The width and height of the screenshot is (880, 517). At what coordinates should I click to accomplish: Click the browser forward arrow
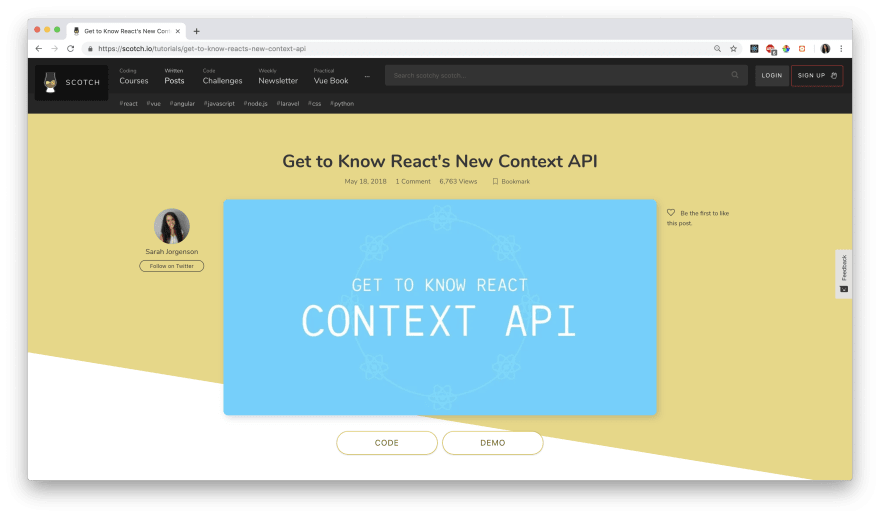tap(54, 49)
